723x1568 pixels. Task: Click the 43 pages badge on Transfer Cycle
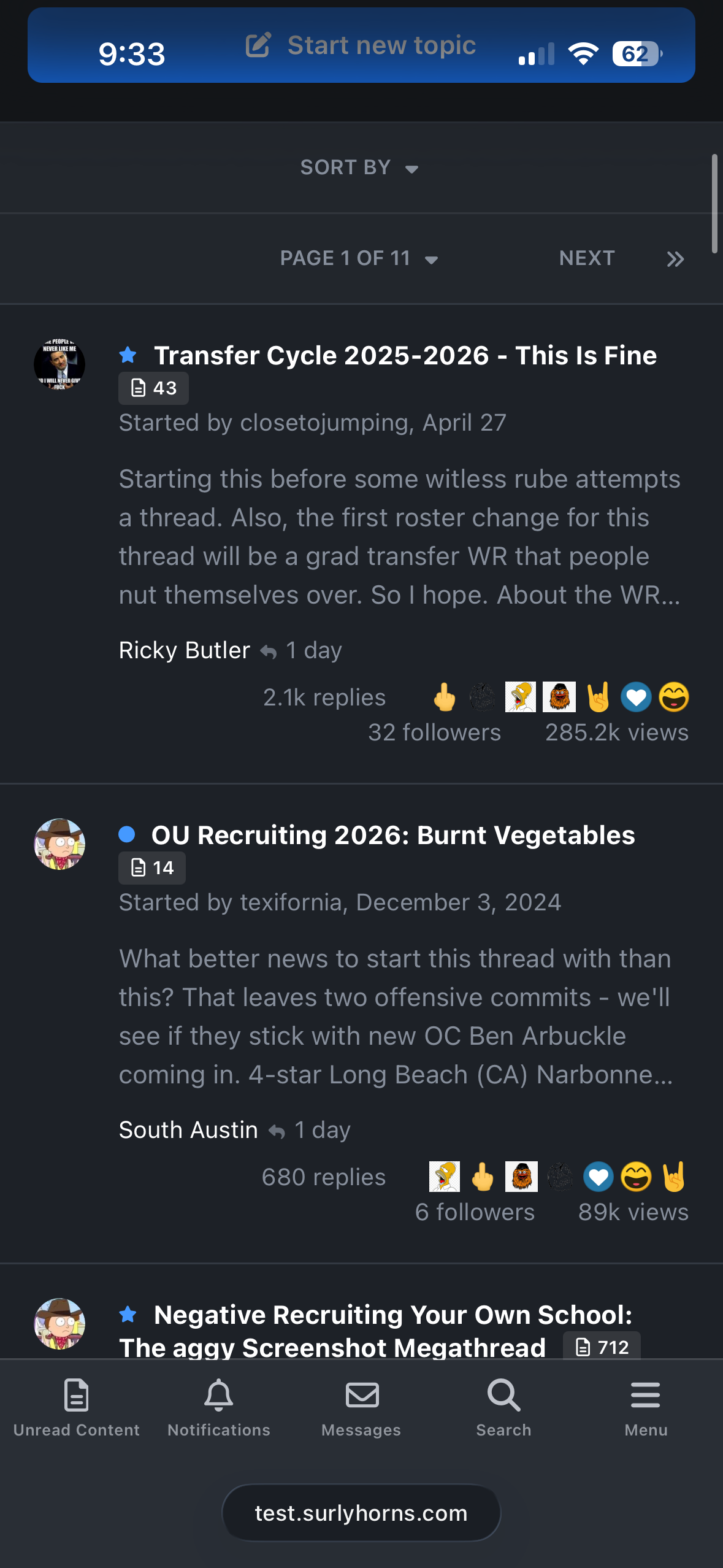click(153, 388)
